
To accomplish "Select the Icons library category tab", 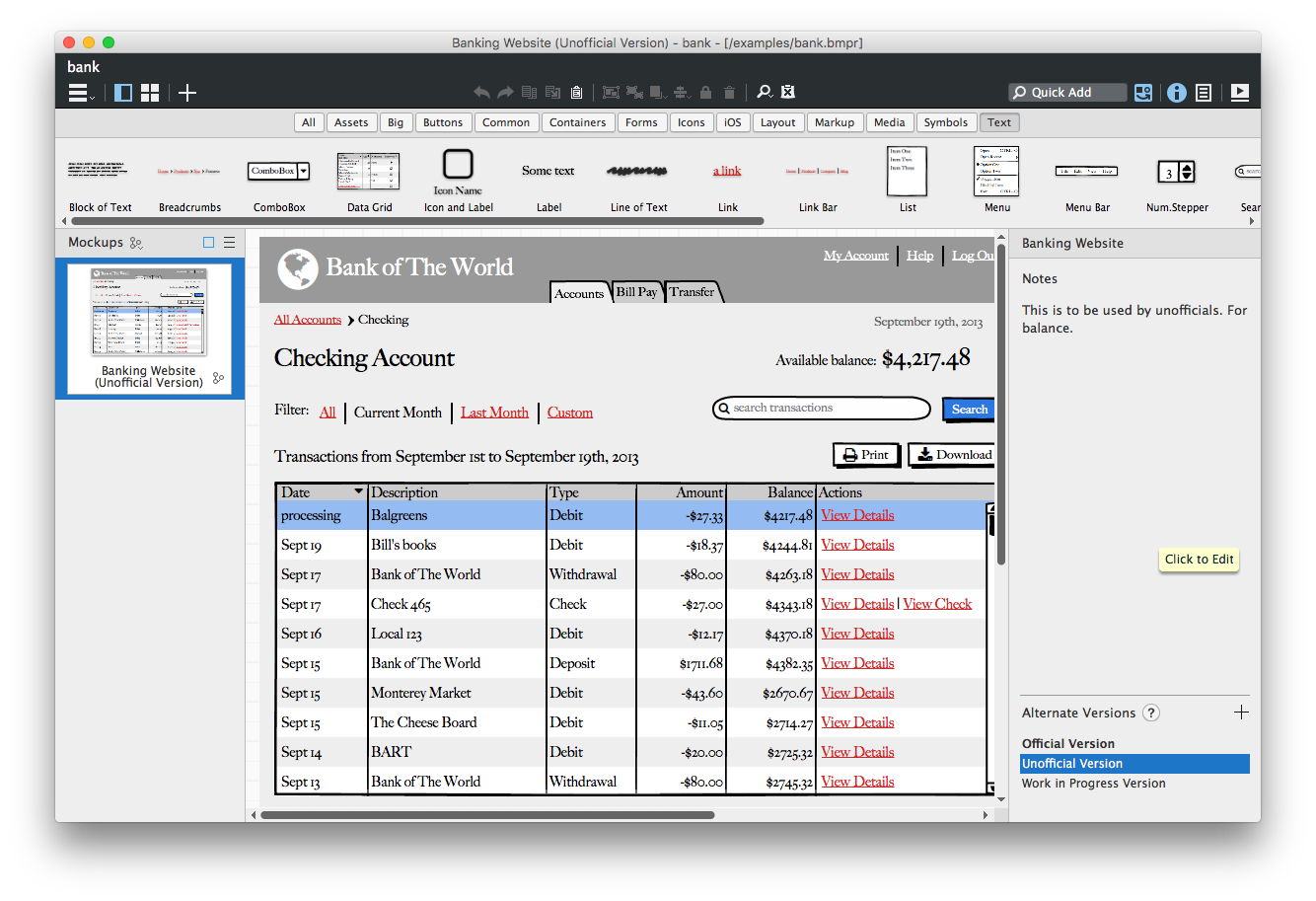I will click(x=691, y=122).
